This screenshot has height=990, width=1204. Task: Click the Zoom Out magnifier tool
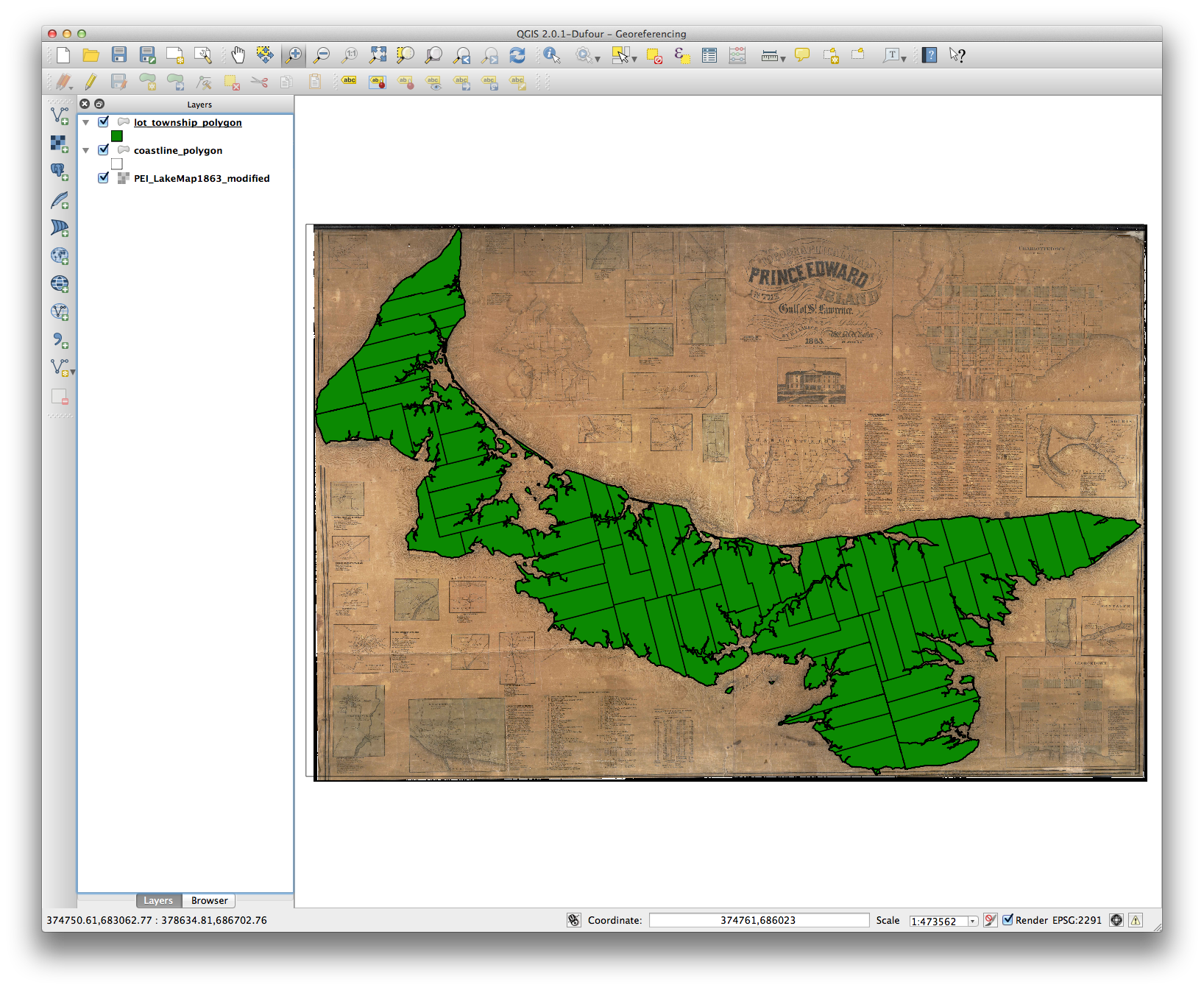[x=322, y=55]
